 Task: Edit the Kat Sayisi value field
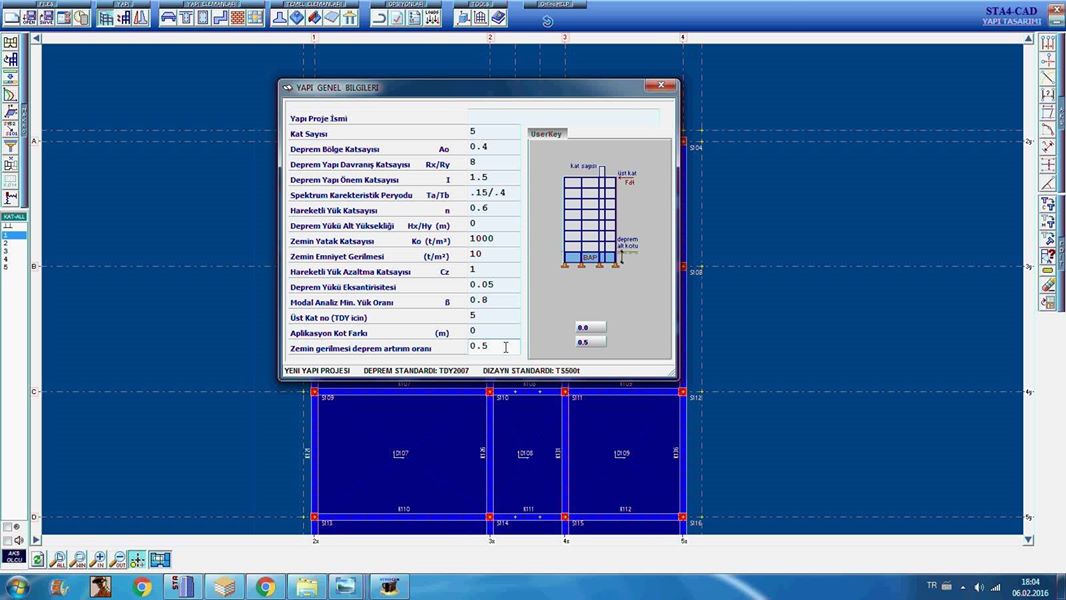(x=494, y=132)
